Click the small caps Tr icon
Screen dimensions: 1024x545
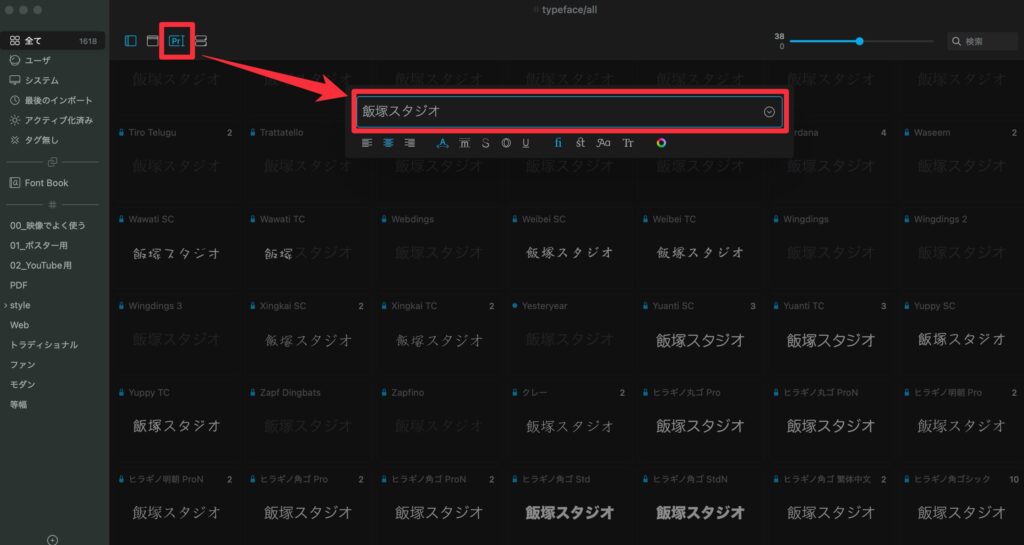click(628, 143)
